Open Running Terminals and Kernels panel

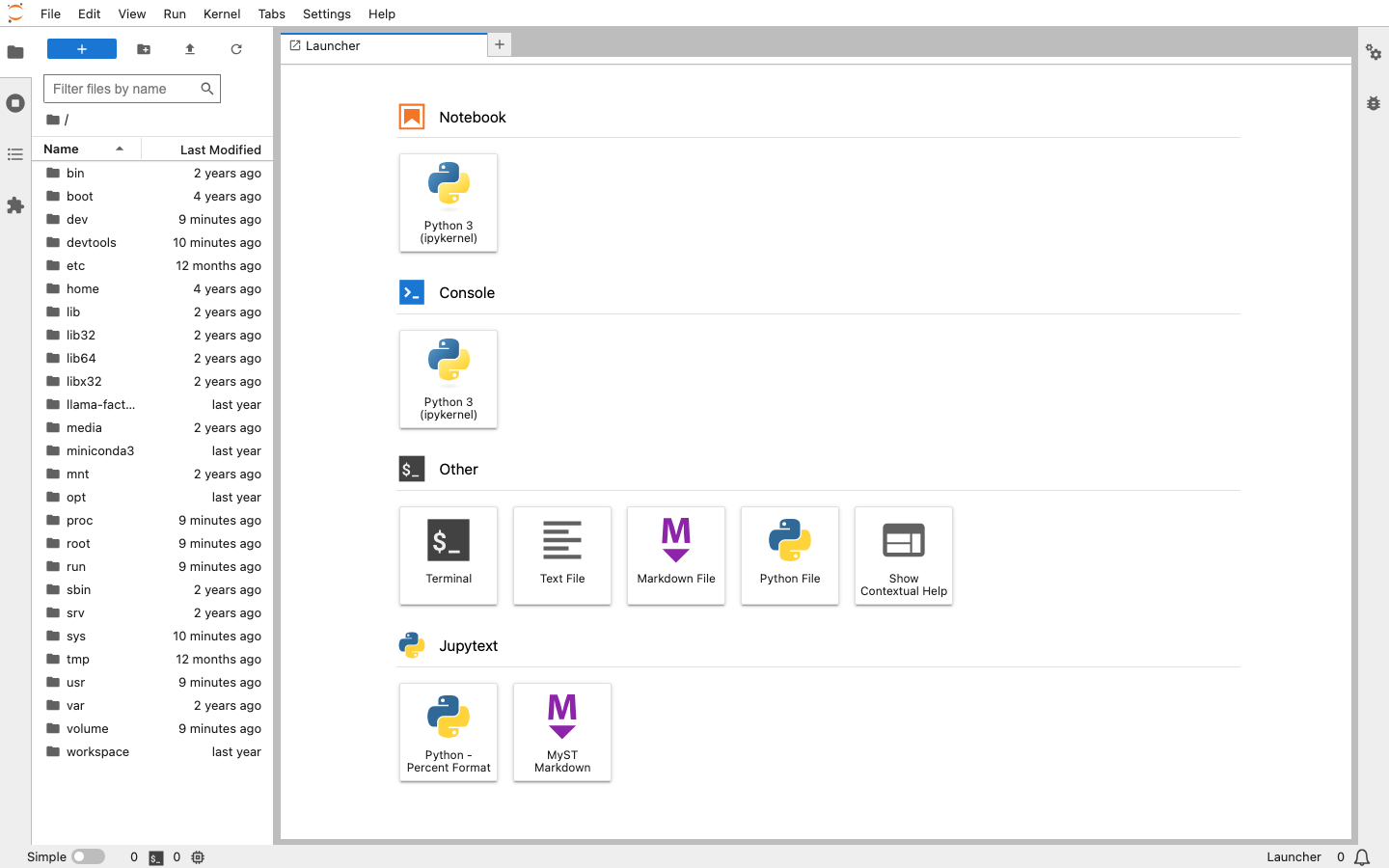pyautogui.click(x=15, y=103)
